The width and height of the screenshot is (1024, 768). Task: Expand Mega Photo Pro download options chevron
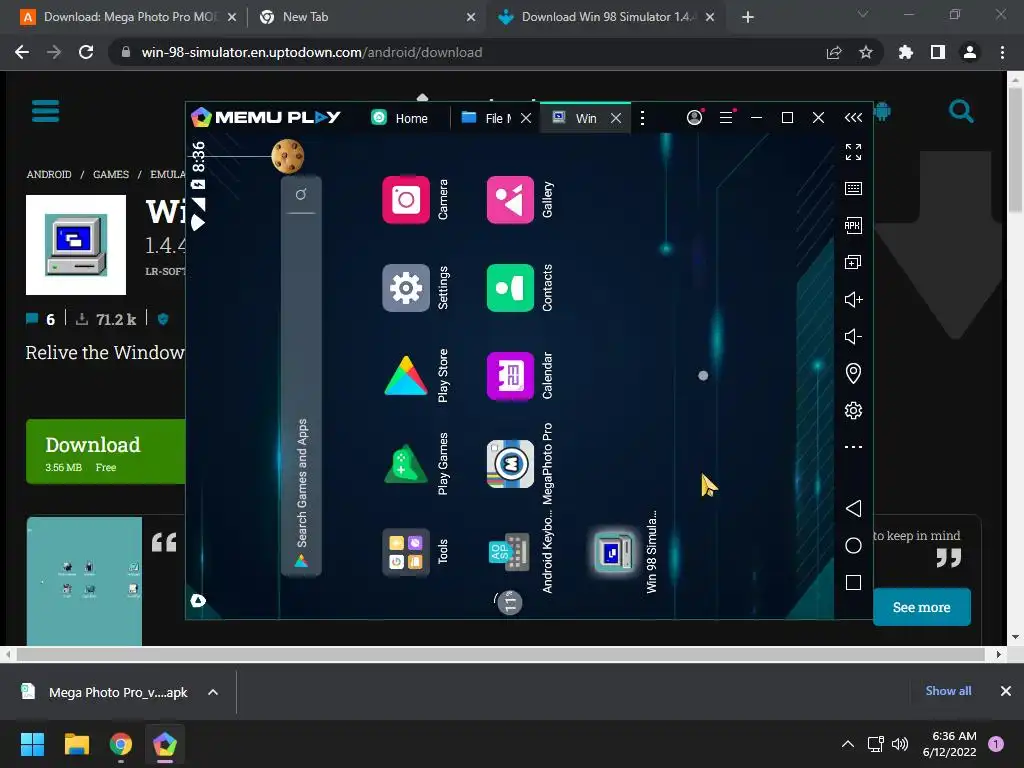(213, 692)
